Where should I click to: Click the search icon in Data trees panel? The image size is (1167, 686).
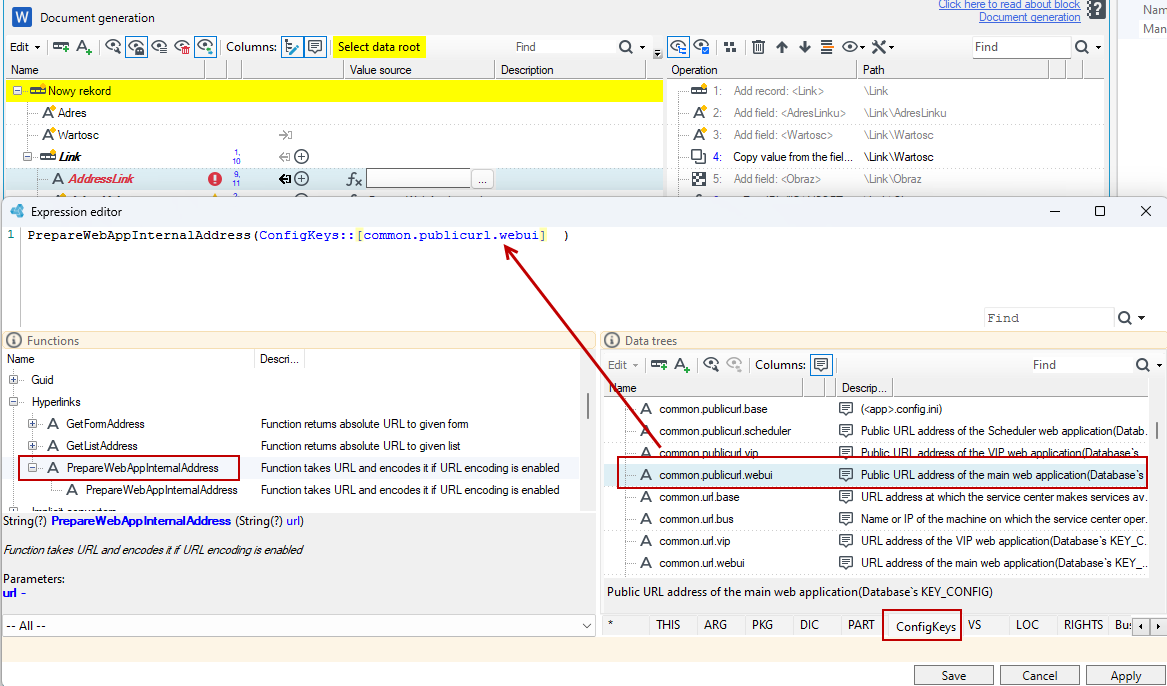coord(1142,365)
